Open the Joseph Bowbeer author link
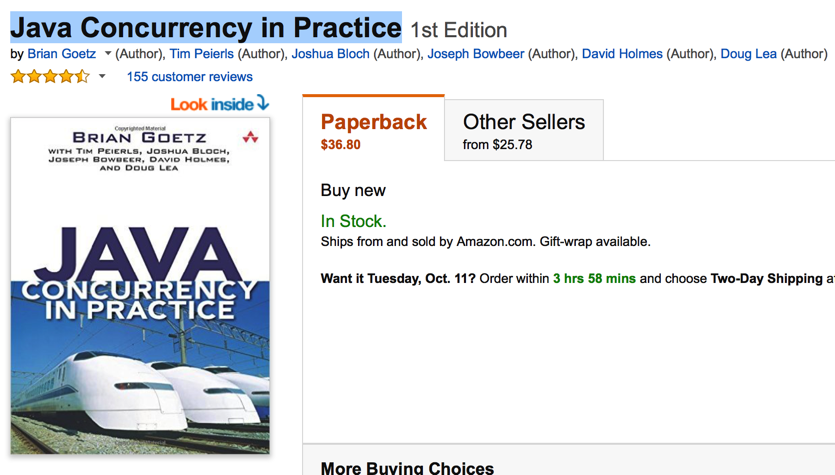The height and width of the screenshot is (475, 835). pos(475,54)
